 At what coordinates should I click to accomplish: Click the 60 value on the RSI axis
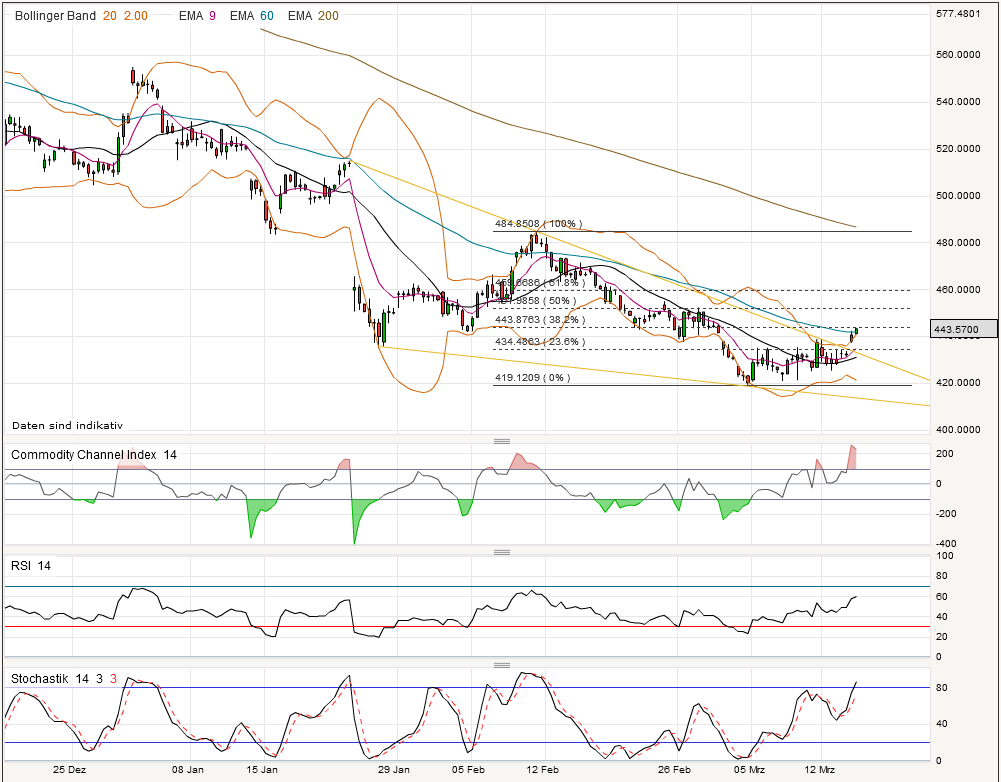tap(942, 597)
